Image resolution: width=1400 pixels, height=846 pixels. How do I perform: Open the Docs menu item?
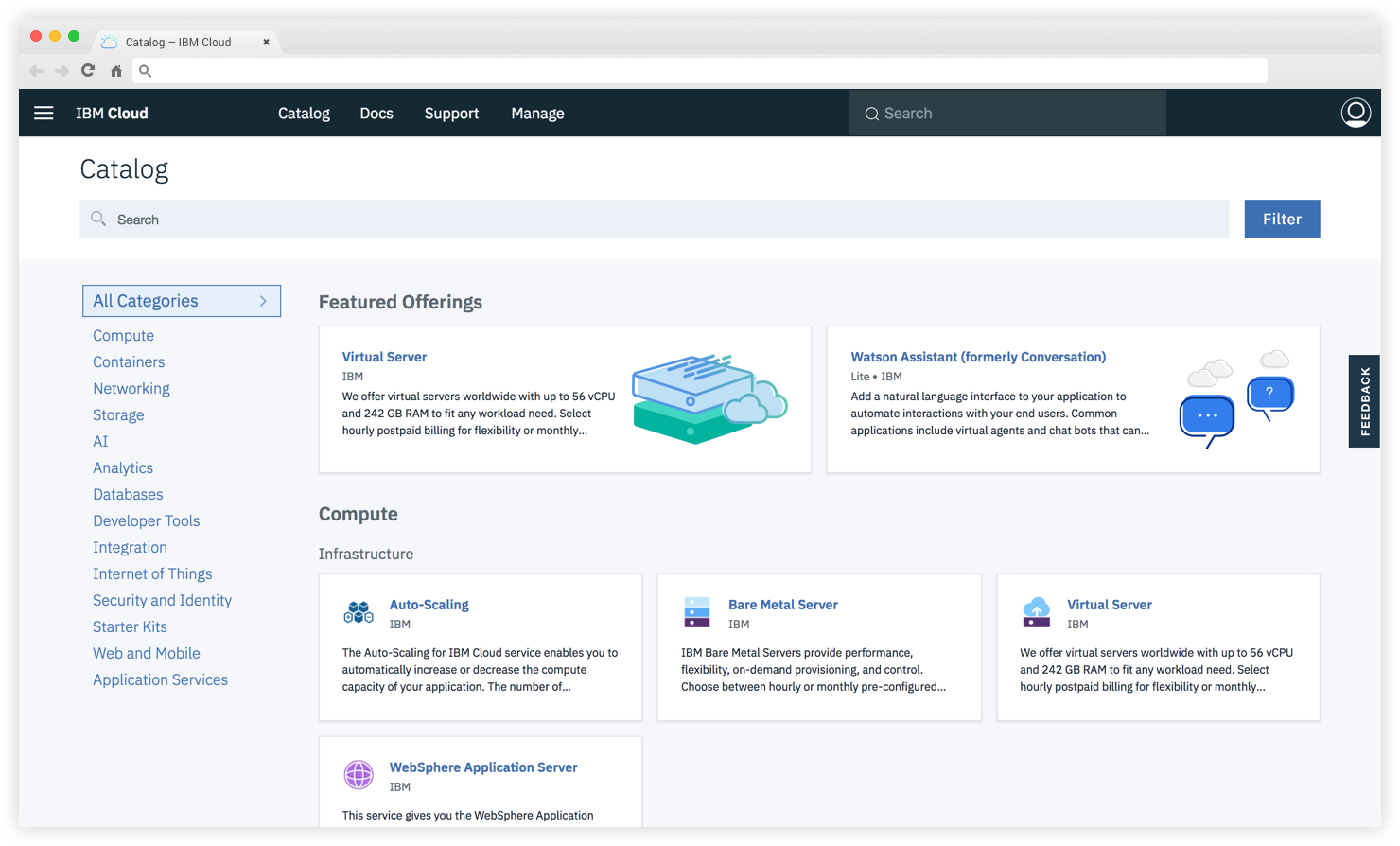point(376,114)
